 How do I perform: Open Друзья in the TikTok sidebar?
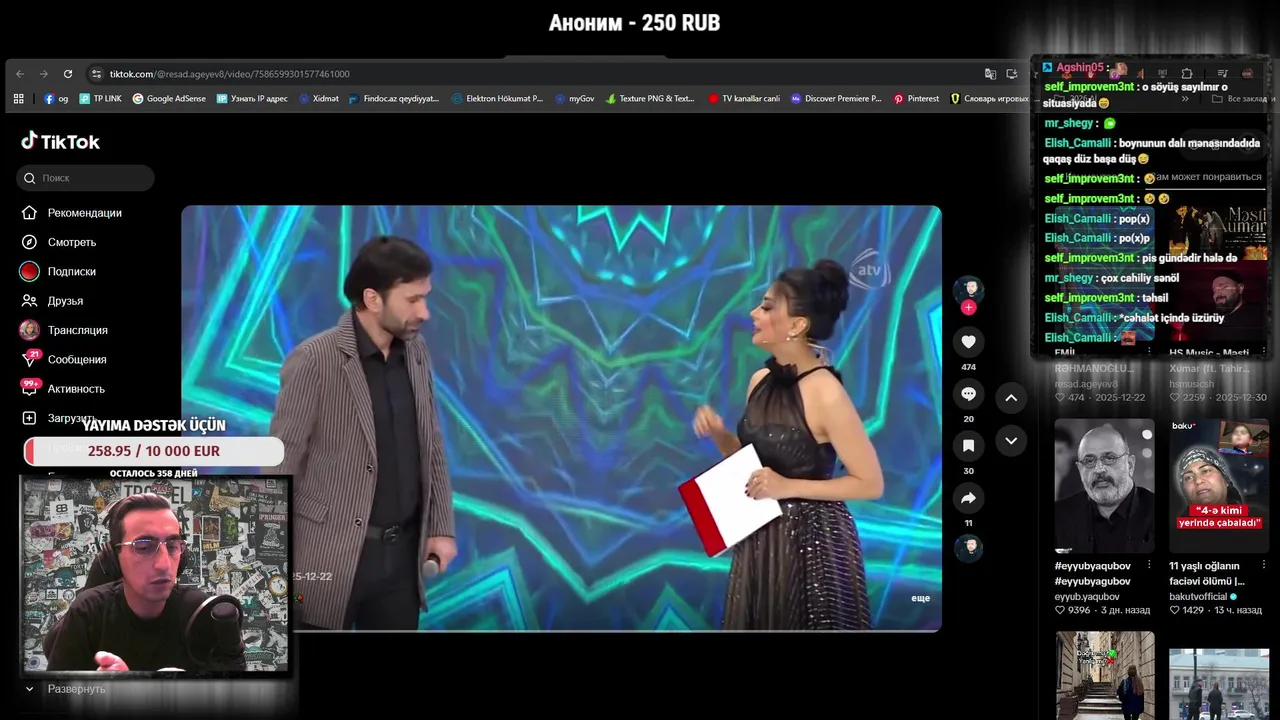click(x=52, y=301)
